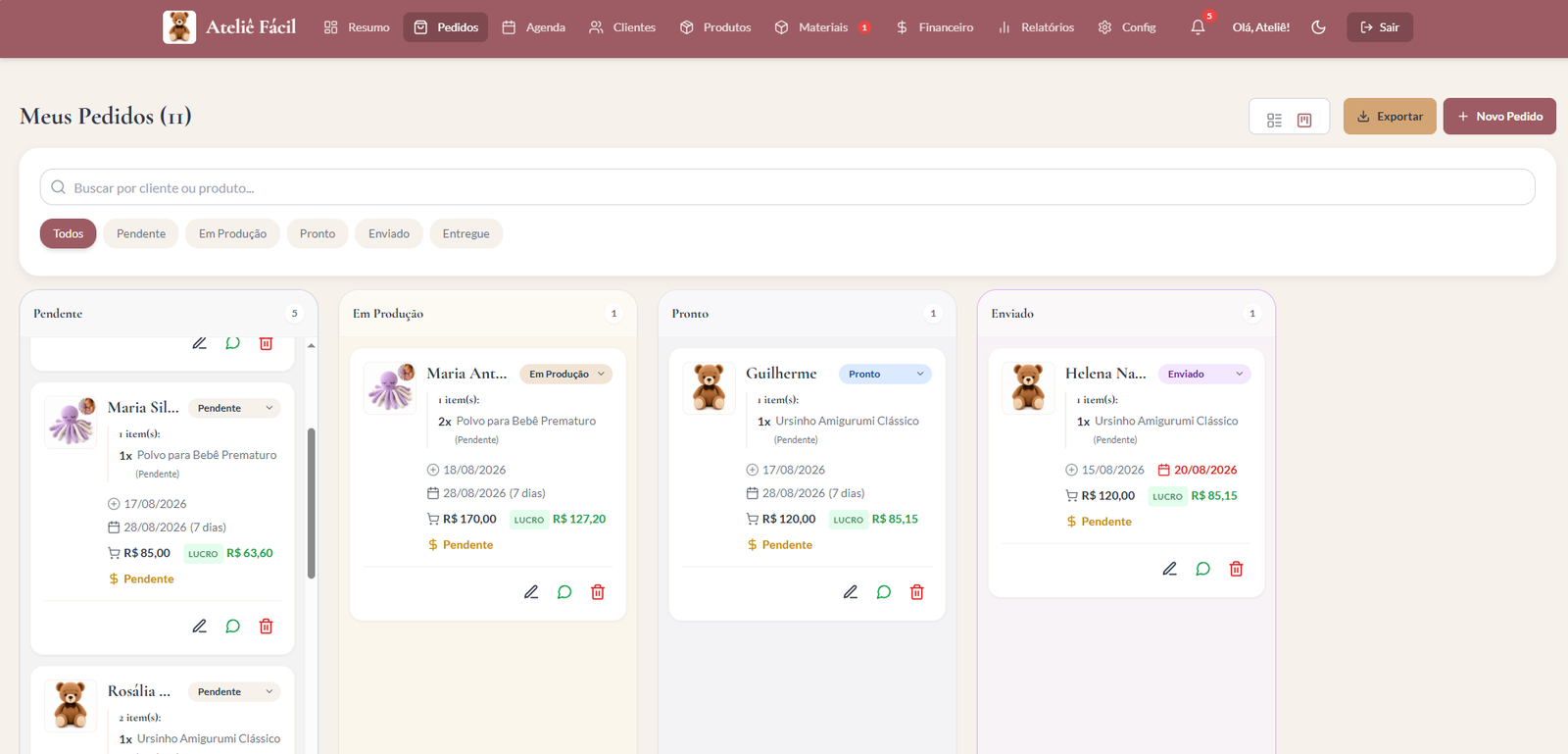Click the search field for client or product
This screenshot has width=1568, height=754.
(x=787, y=187)
